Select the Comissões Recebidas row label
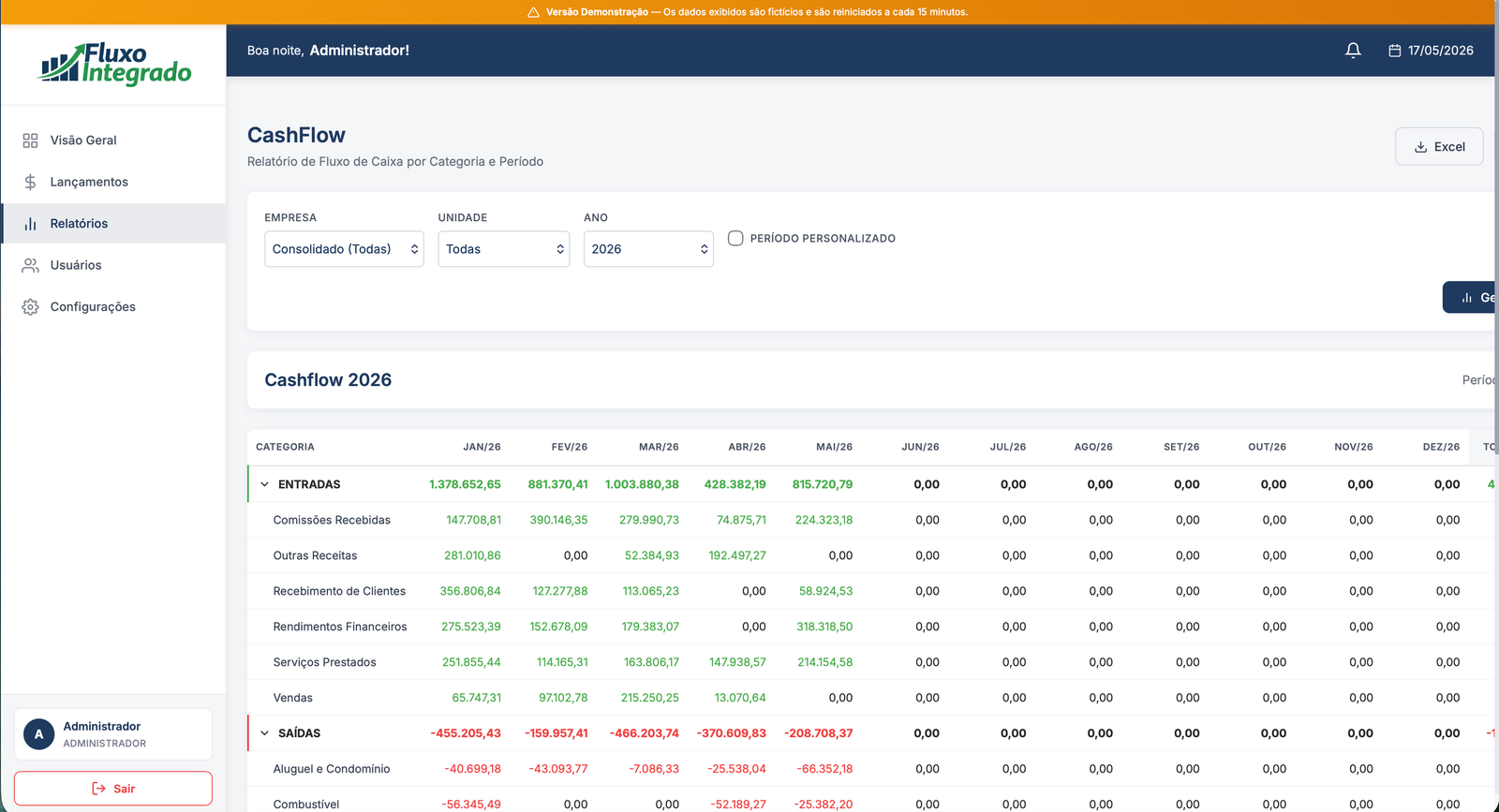 [x=332, y=520]
